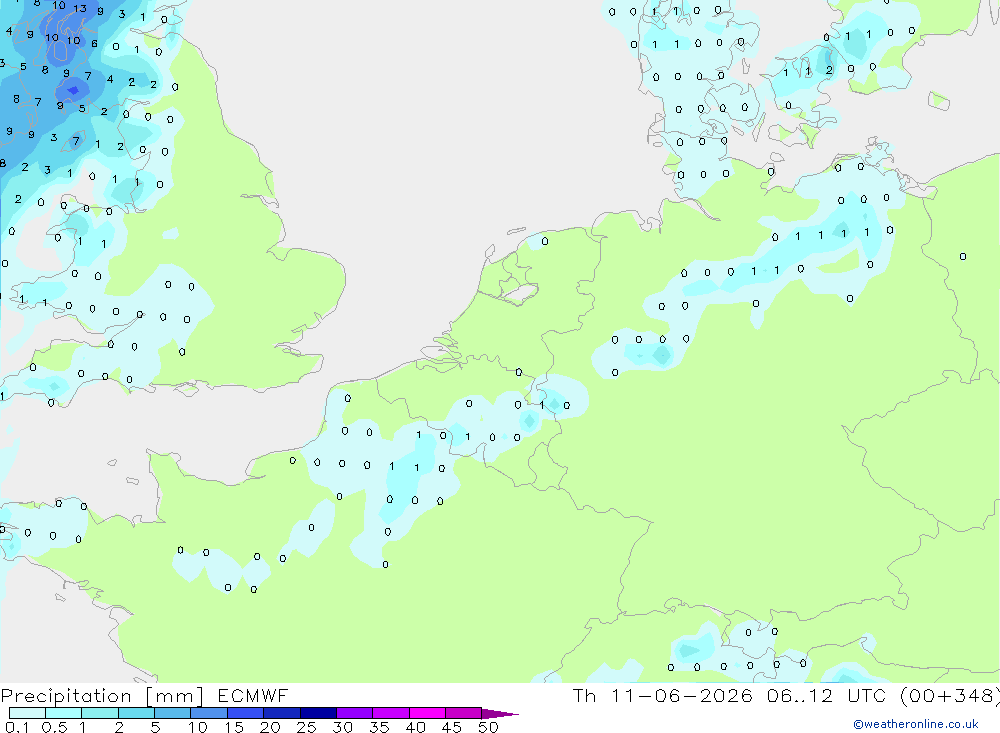Click the 0.1–0.5 mm palest cyan legend swatch
Image resolution: width=1000 pixels, height=733 pixels.
[27, 713]
